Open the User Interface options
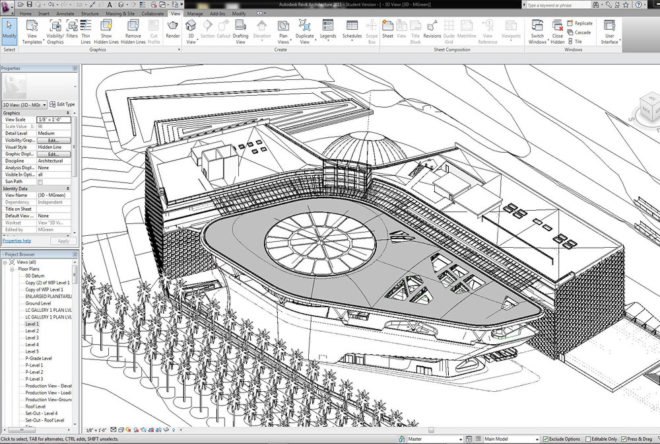 609,32
